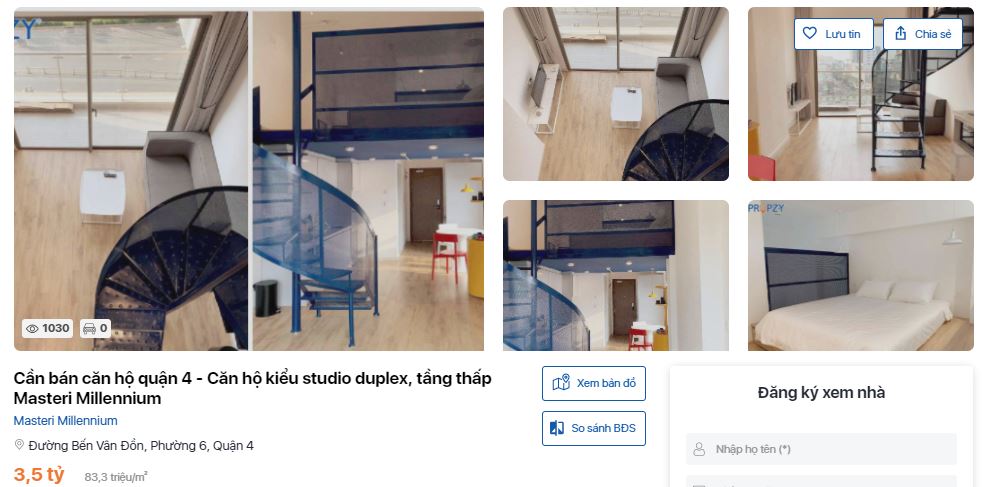This screenshot has width=982, height=487.
Task: Open the main living room overhead photo
Action: coord(132,179)
